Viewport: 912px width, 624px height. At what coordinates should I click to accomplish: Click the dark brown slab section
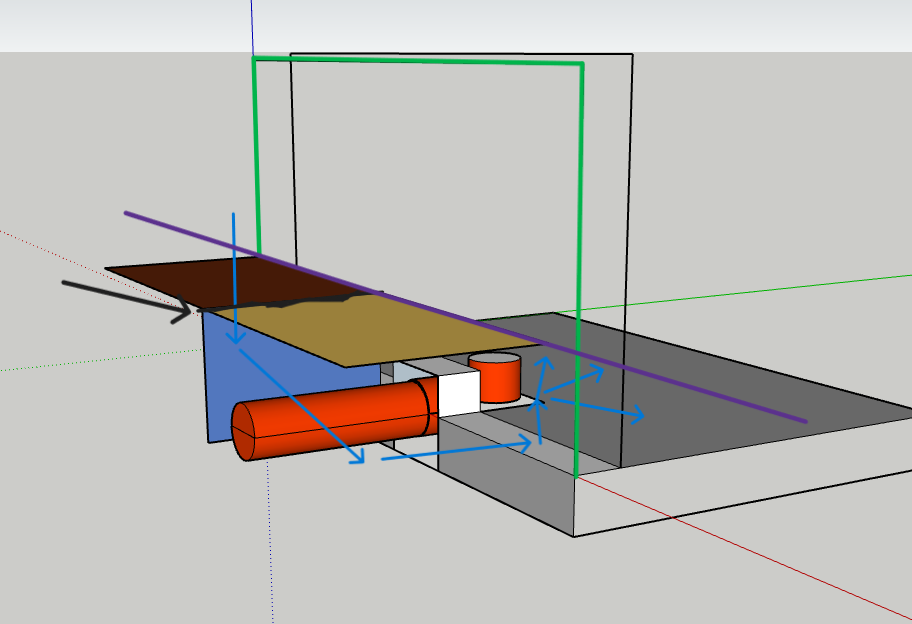coord(238,282)
